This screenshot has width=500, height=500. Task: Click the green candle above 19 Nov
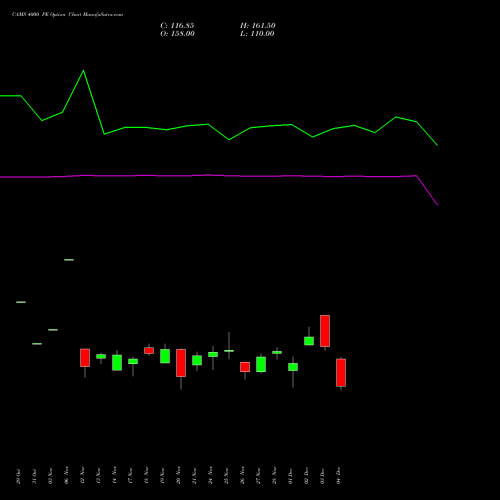click(165, 356)
